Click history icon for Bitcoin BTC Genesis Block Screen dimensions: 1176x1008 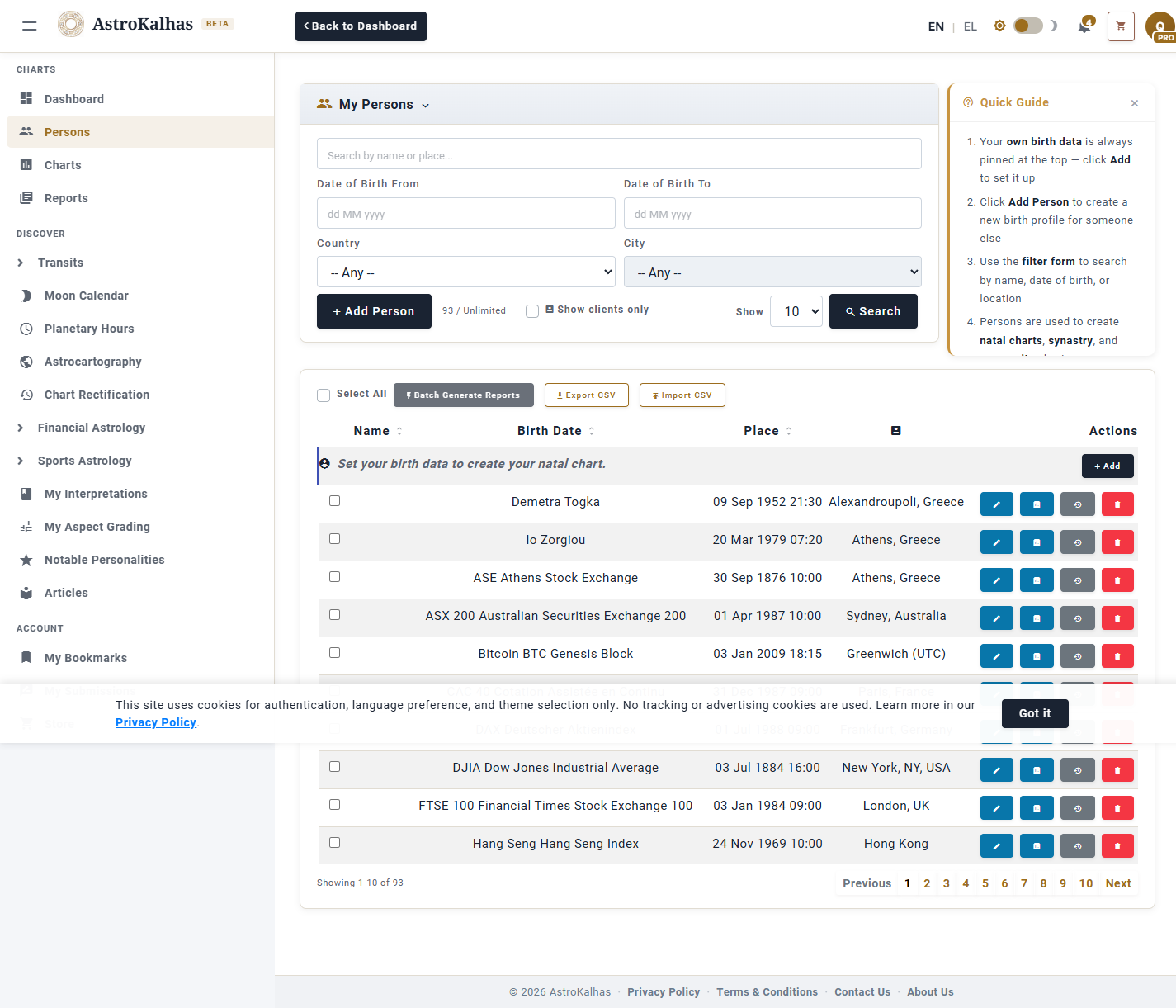click(x=1077, y=656)
